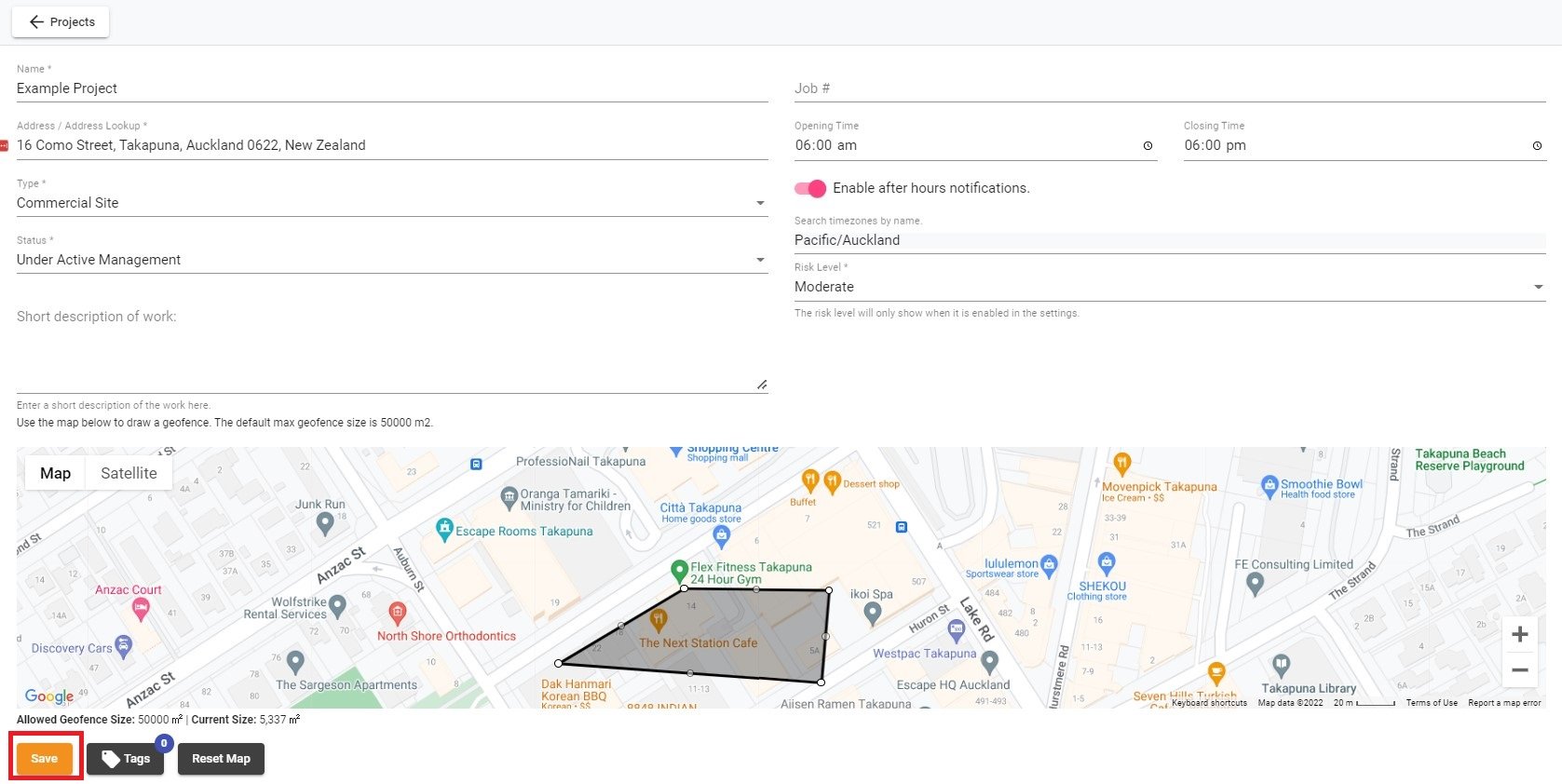
Task: Open the Status dropdown
Action: click(x=392, y=260)
